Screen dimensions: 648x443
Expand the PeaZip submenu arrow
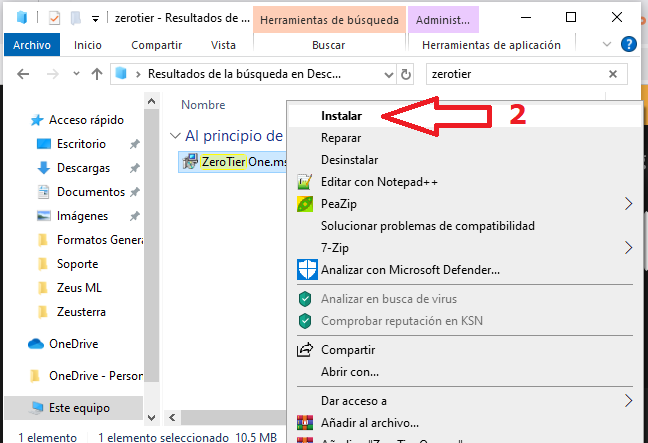tap(628, 203)
